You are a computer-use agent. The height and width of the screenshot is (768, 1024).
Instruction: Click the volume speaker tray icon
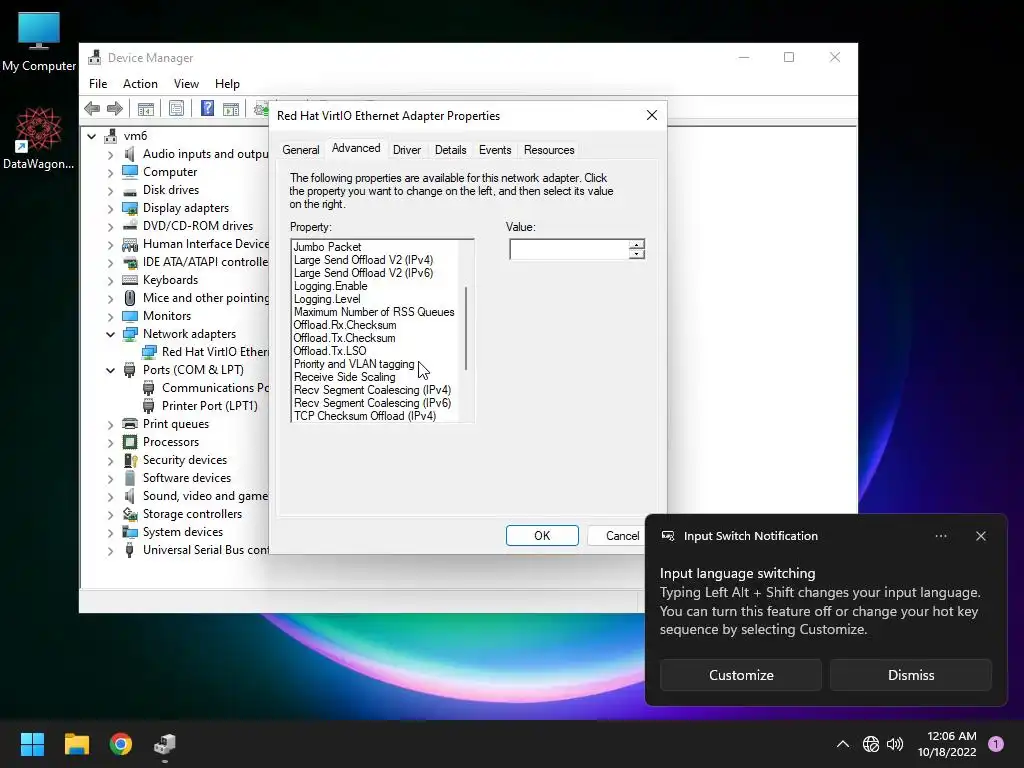point(895,744)
